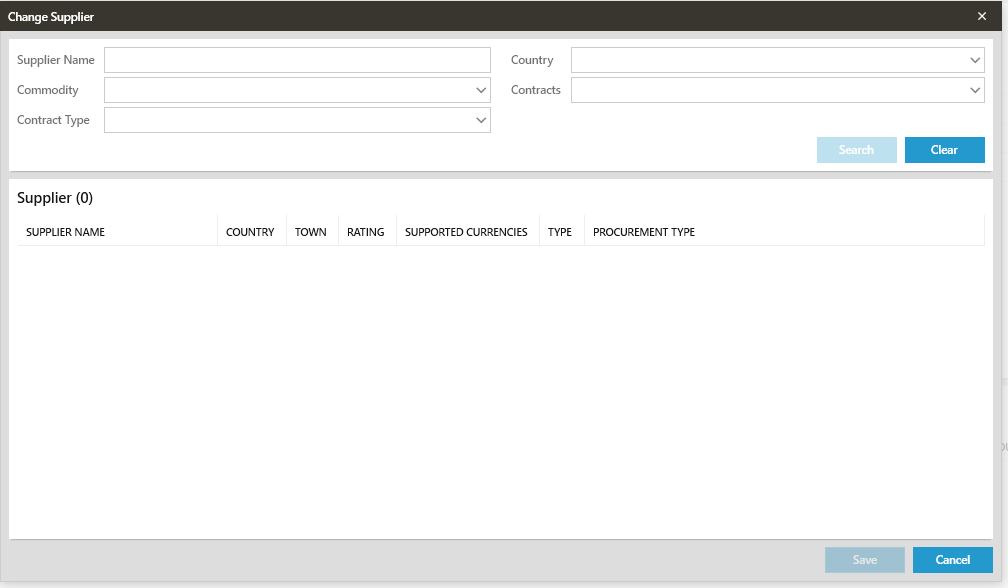
Task: Select the TYPE column header
Action: coord(560,232)
